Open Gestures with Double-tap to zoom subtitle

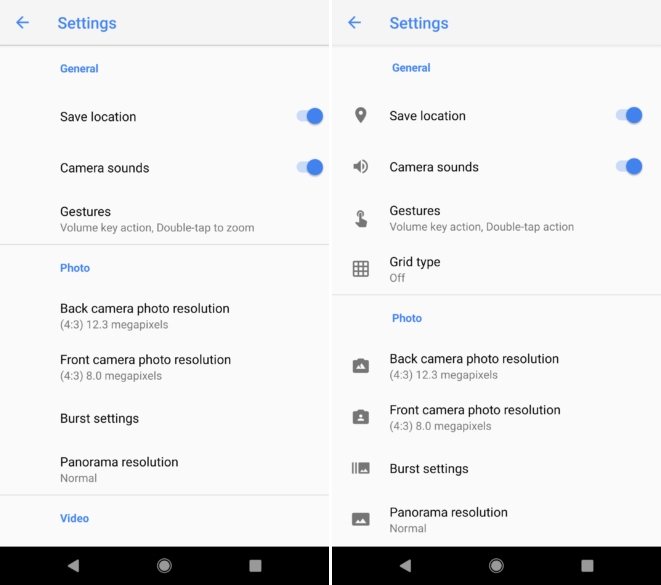157,219
